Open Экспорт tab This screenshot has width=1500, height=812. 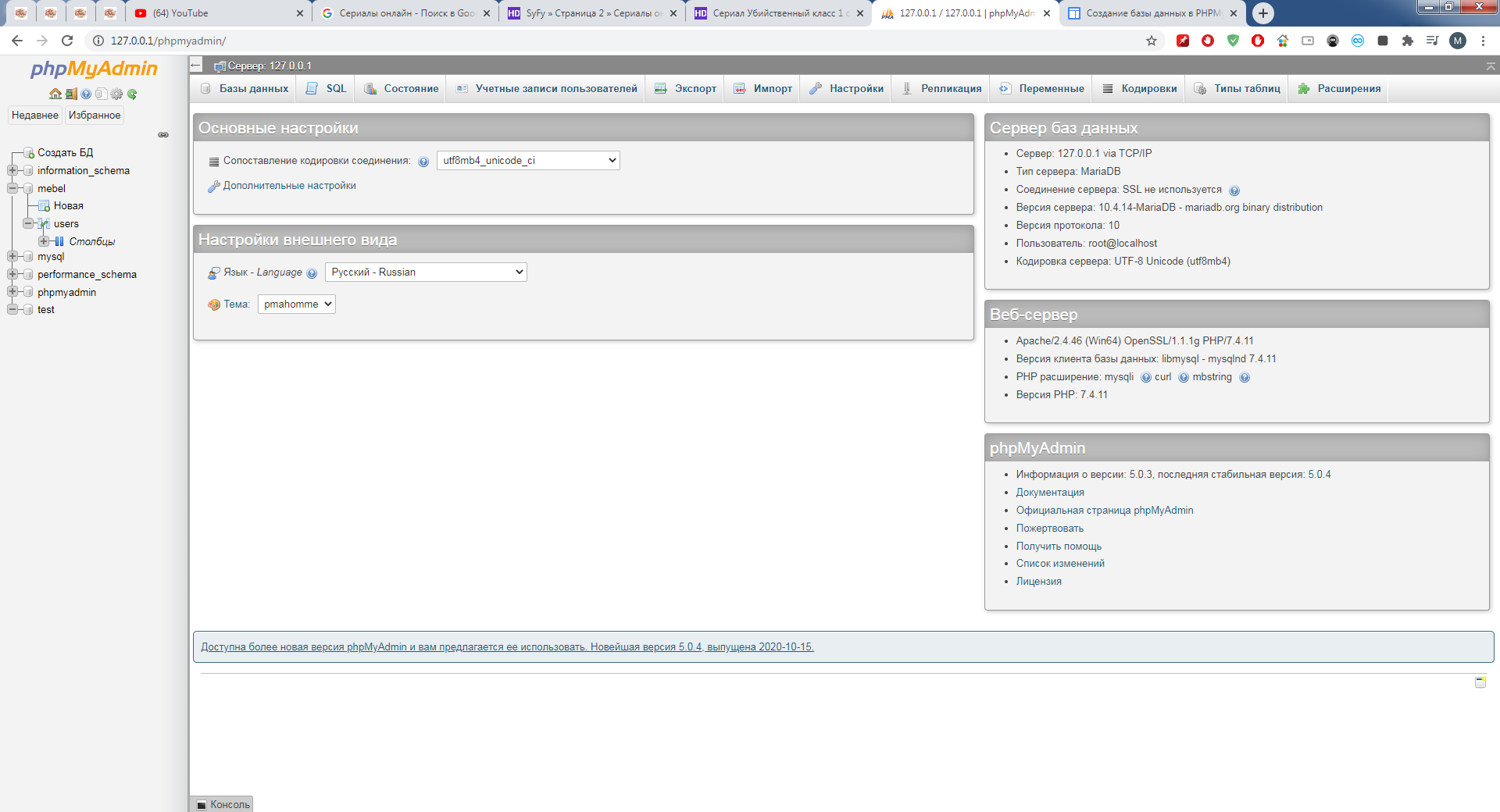click(x=685, y=89)
